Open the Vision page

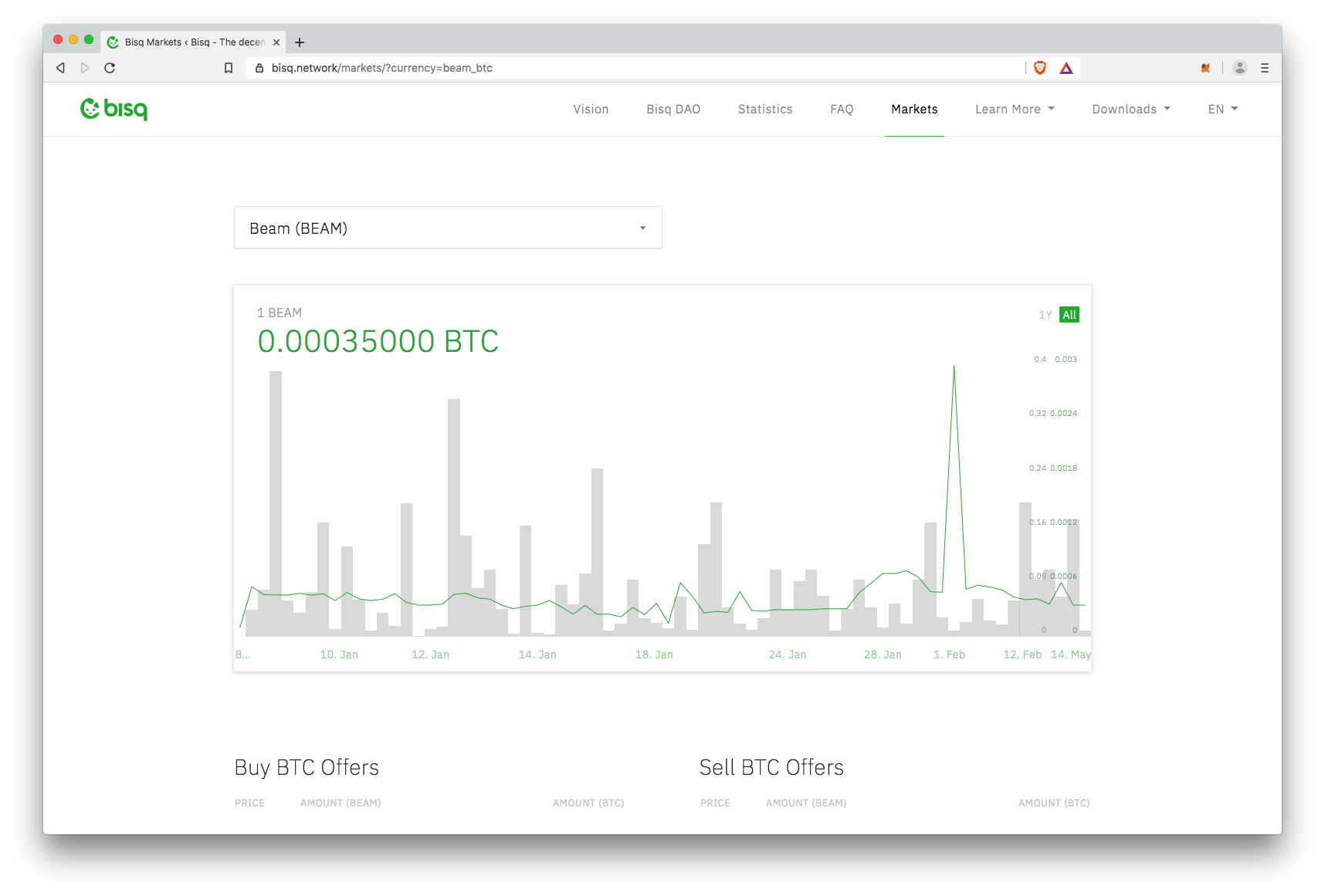pos(591,110)
